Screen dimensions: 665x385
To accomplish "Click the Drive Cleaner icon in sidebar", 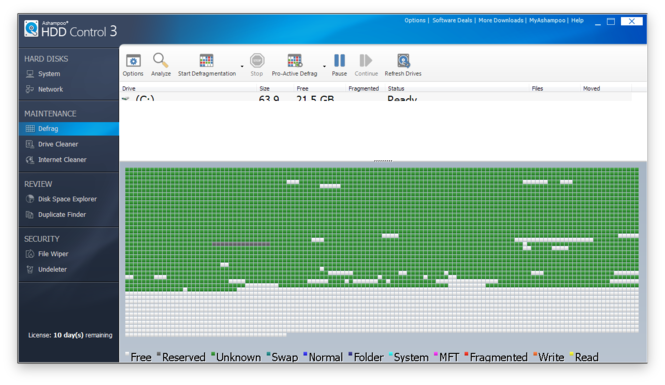I will (x=30, y=144).
